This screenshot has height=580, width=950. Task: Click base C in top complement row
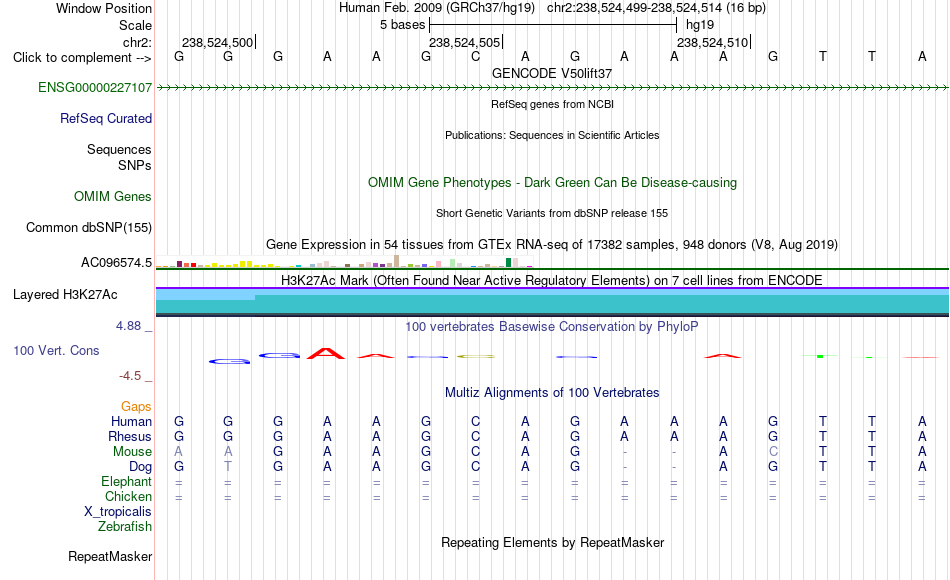pyautogui.click(x=476, y=56)
